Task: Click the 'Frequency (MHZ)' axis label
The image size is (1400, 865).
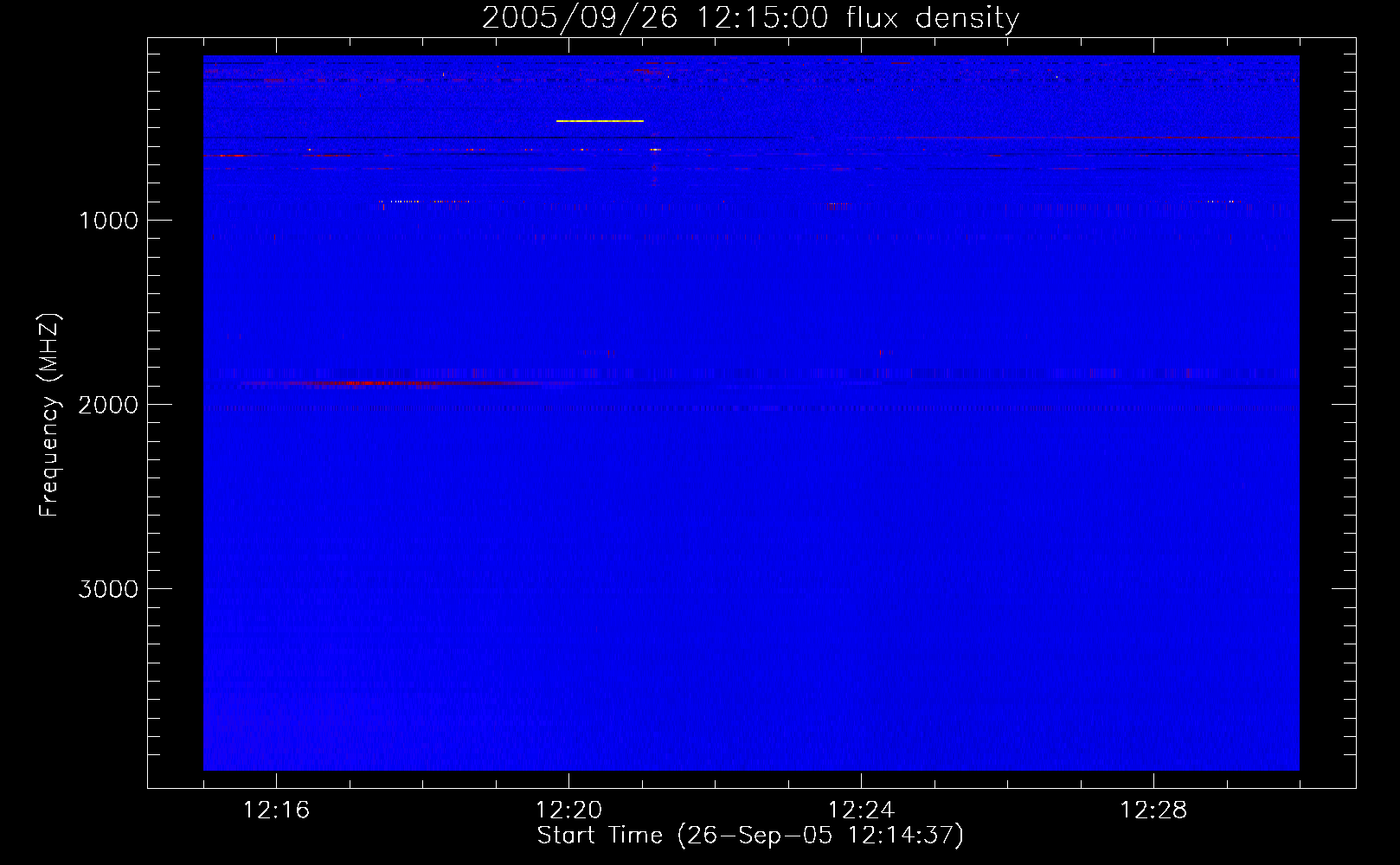Action: pyautogui.click(x=49, y=415)
